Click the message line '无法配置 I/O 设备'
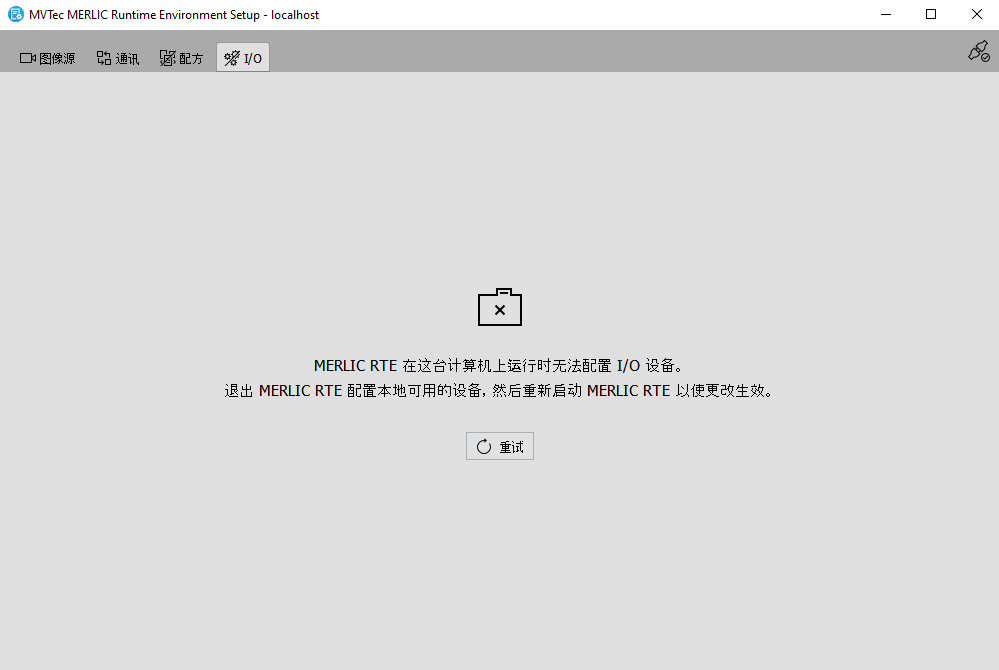Viewport: 999px width, 670px height. (x=500, y=366)
